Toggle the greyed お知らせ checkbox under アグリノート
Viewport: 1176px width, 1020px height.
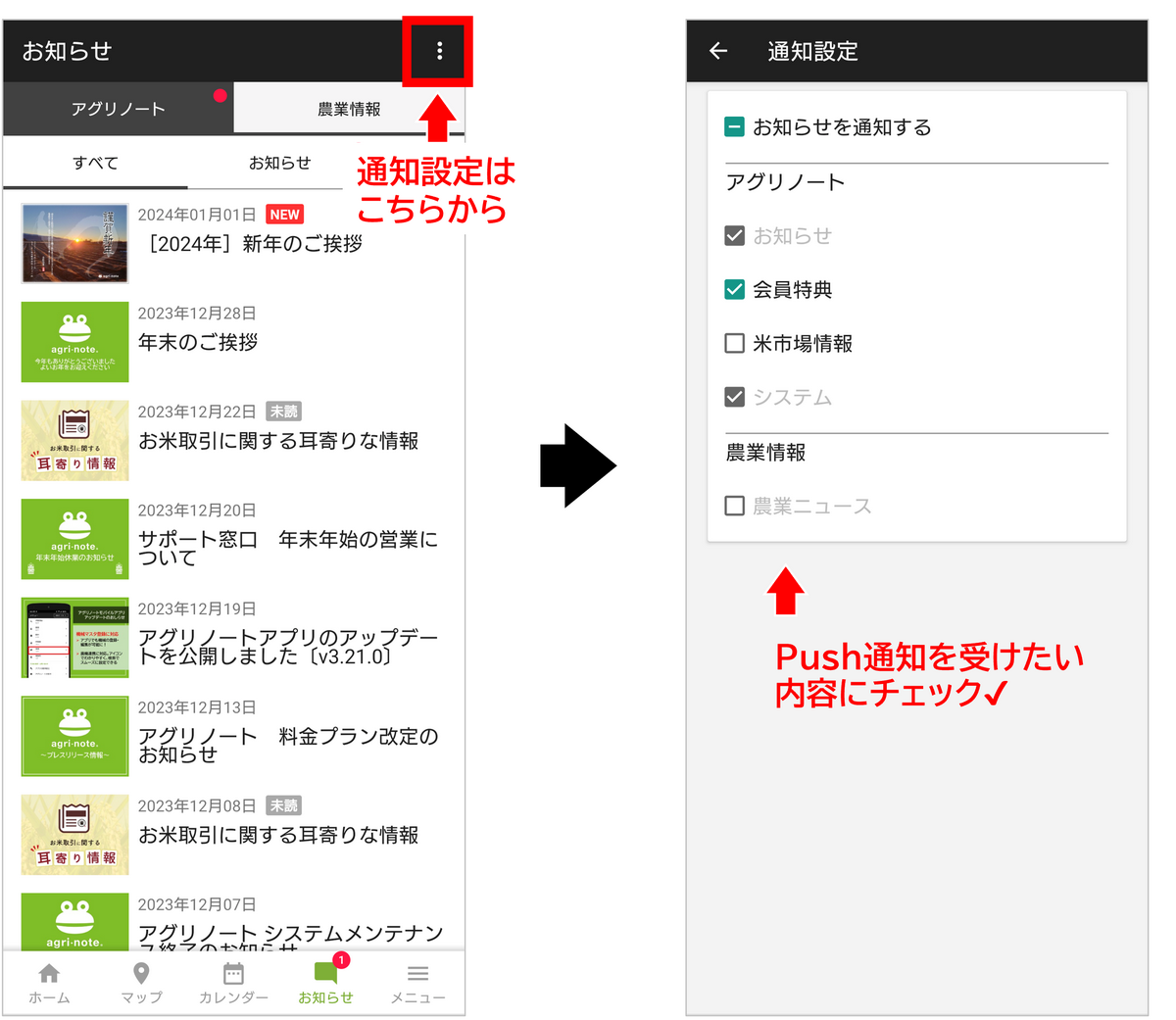(x=734, y=235)
